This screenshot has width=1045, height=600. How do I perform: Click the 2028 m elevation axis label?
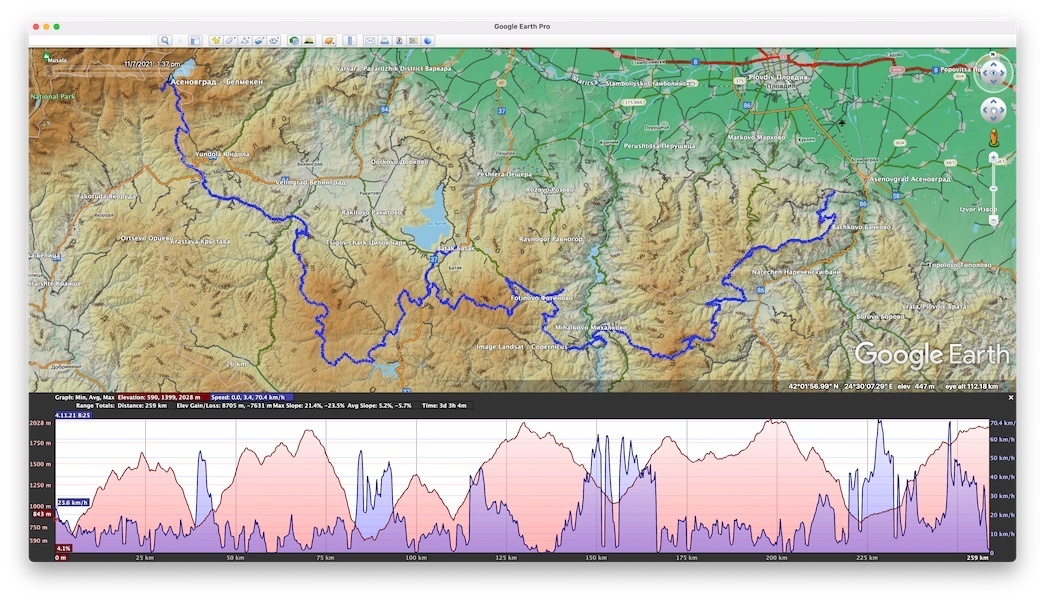(x=40, y=423)
